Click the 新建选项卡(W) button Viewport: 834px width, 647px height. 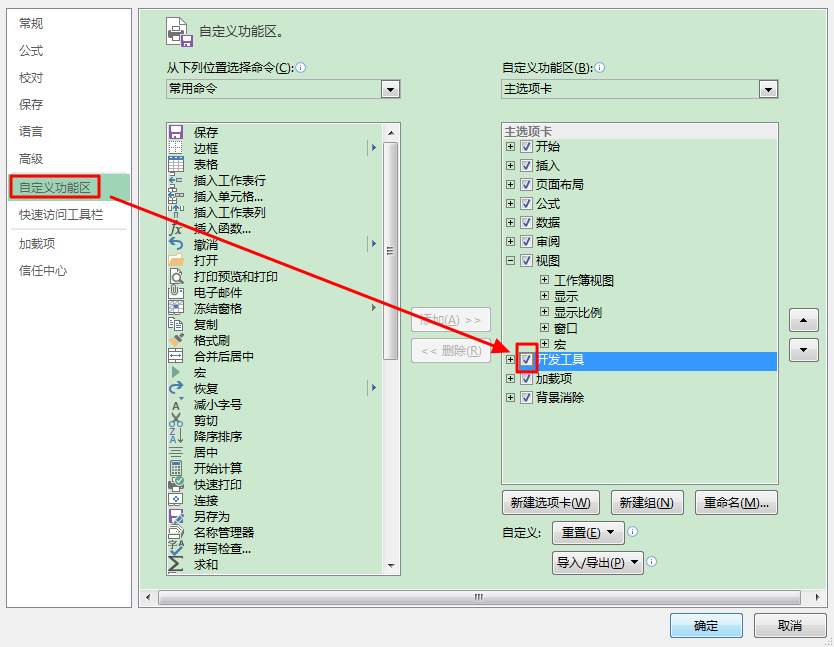click(551, 503)
